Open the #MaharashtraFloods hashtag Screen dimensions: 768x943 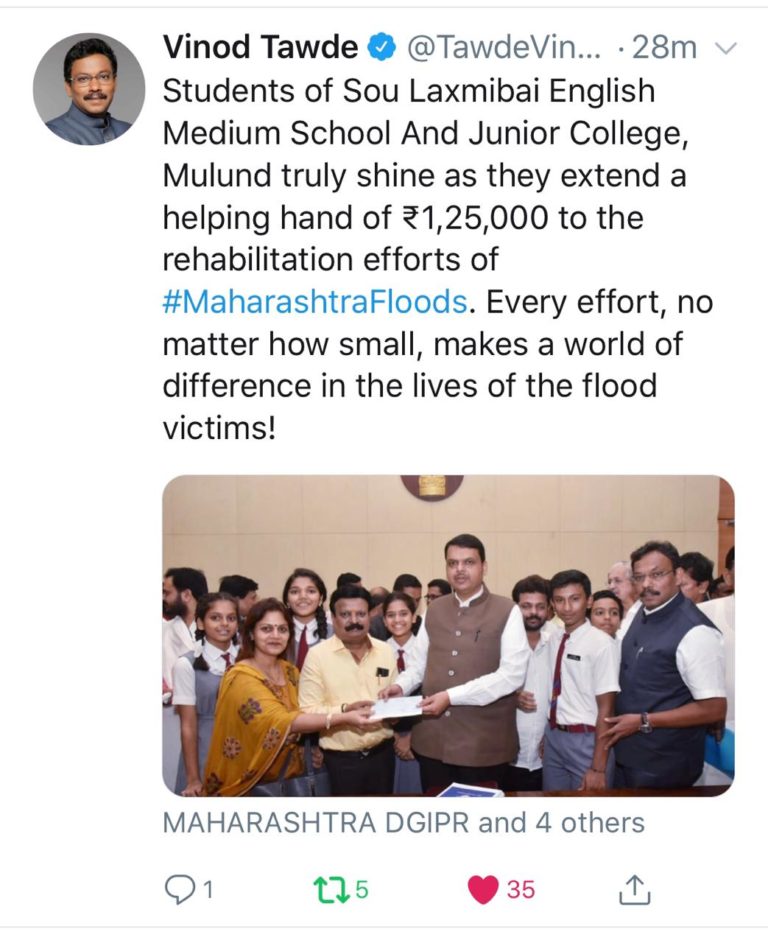click(x=315, y=301)
